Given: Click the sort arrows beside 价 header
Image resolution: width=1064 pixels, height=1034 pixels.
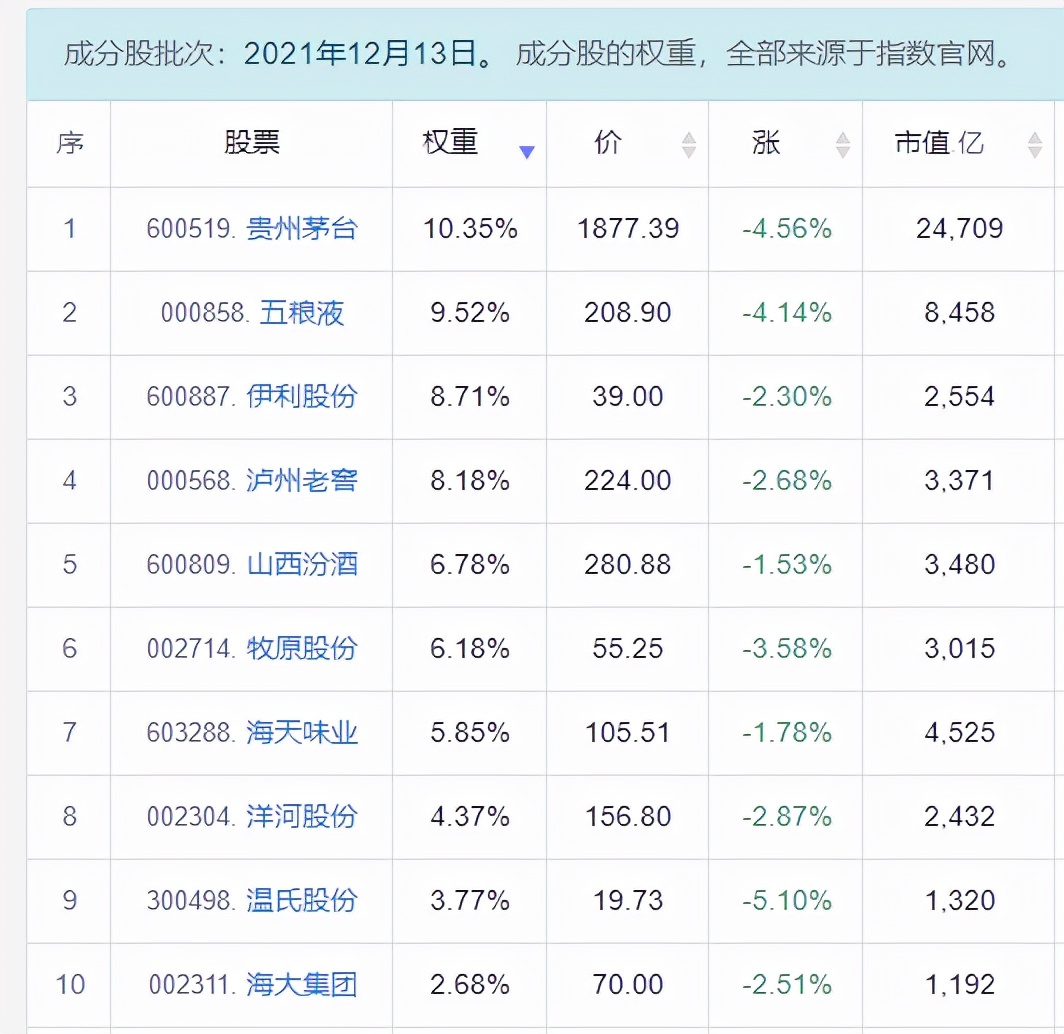Looking at the screenshot, I should coord(688,144).
